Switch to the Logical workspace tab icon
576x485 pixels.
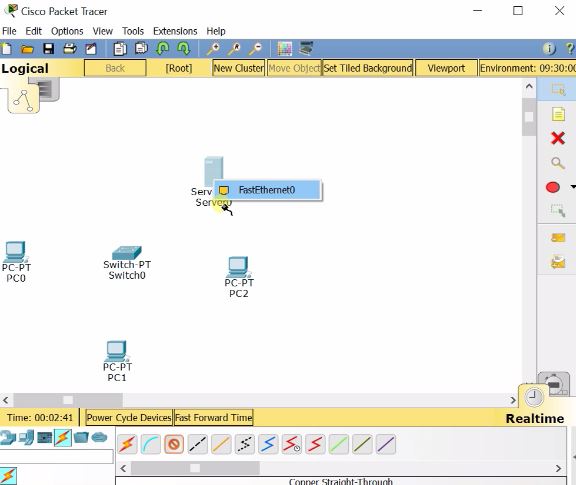click(x=23, y=100)
